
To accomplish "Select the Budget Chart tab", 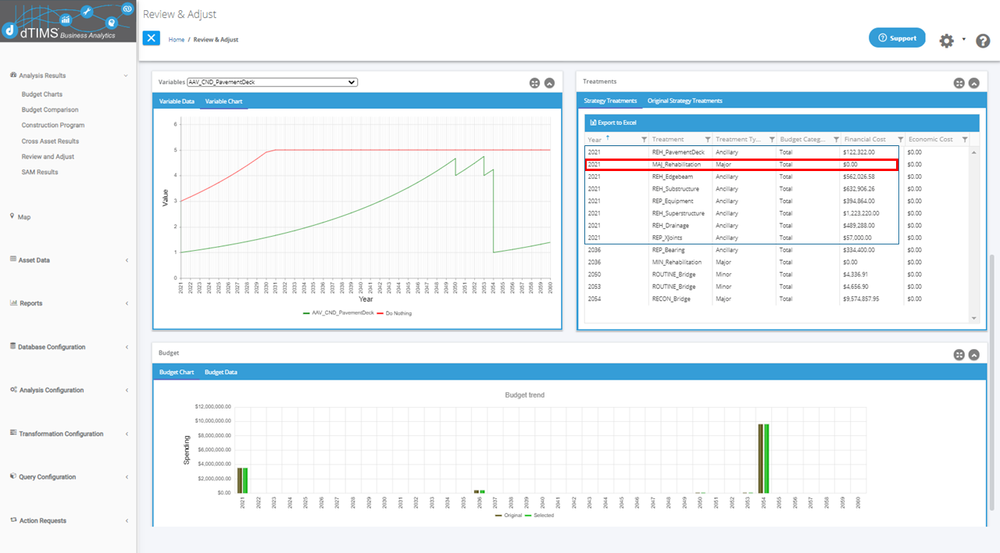I will tap(176, 372).
